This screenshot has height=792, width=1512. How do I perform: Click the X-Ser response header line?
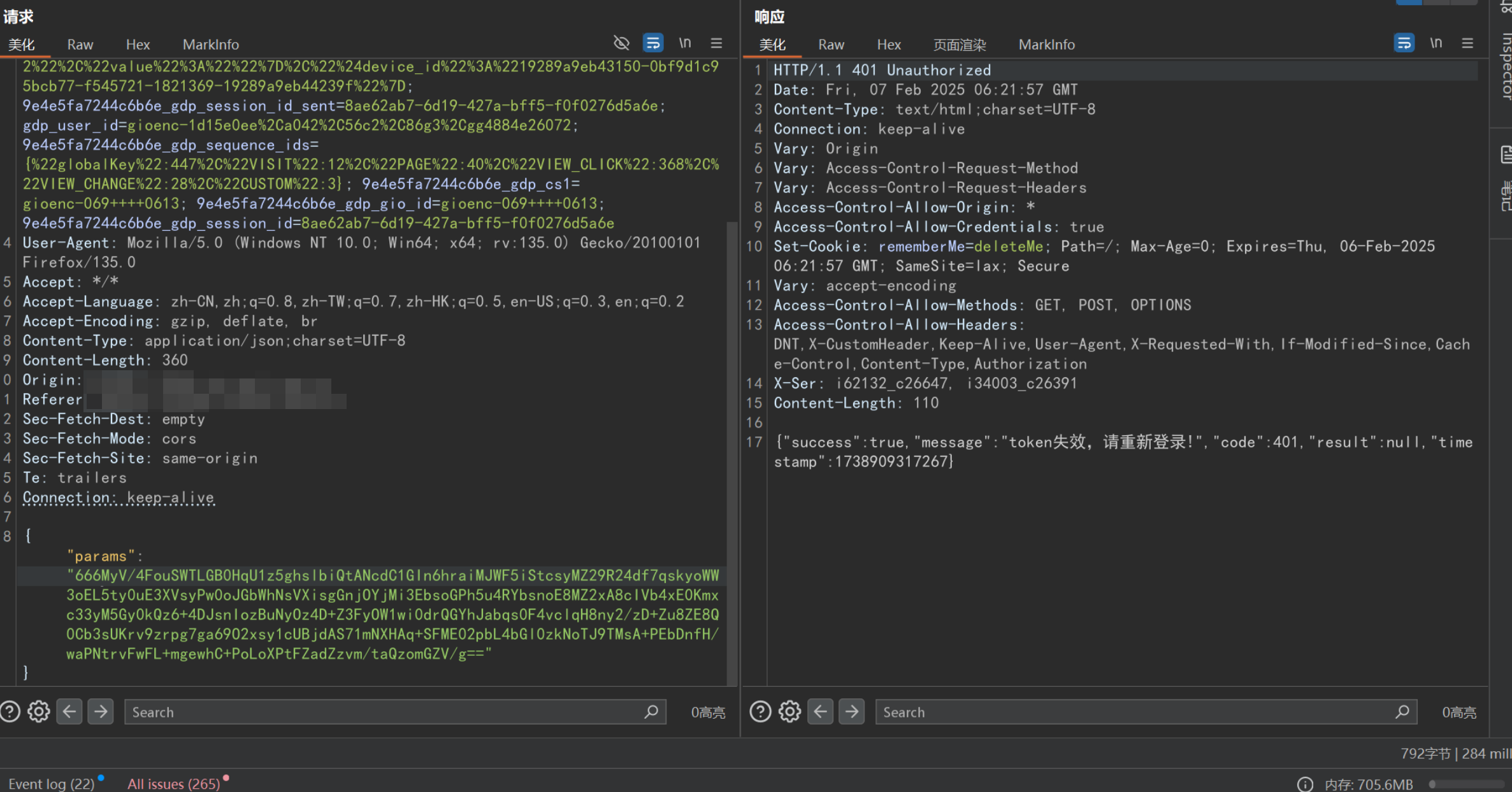[925, 384]
